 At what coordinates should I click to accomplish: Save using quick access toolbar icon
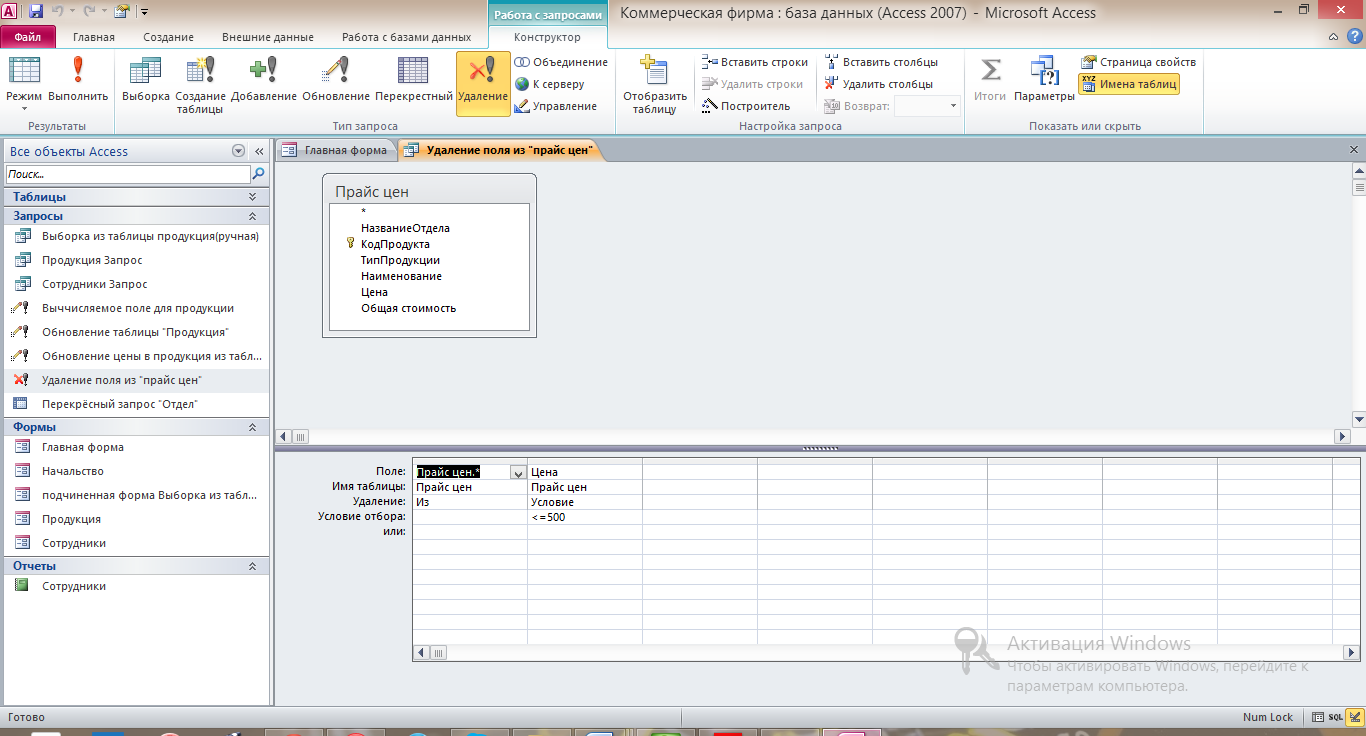click(36, 12)
